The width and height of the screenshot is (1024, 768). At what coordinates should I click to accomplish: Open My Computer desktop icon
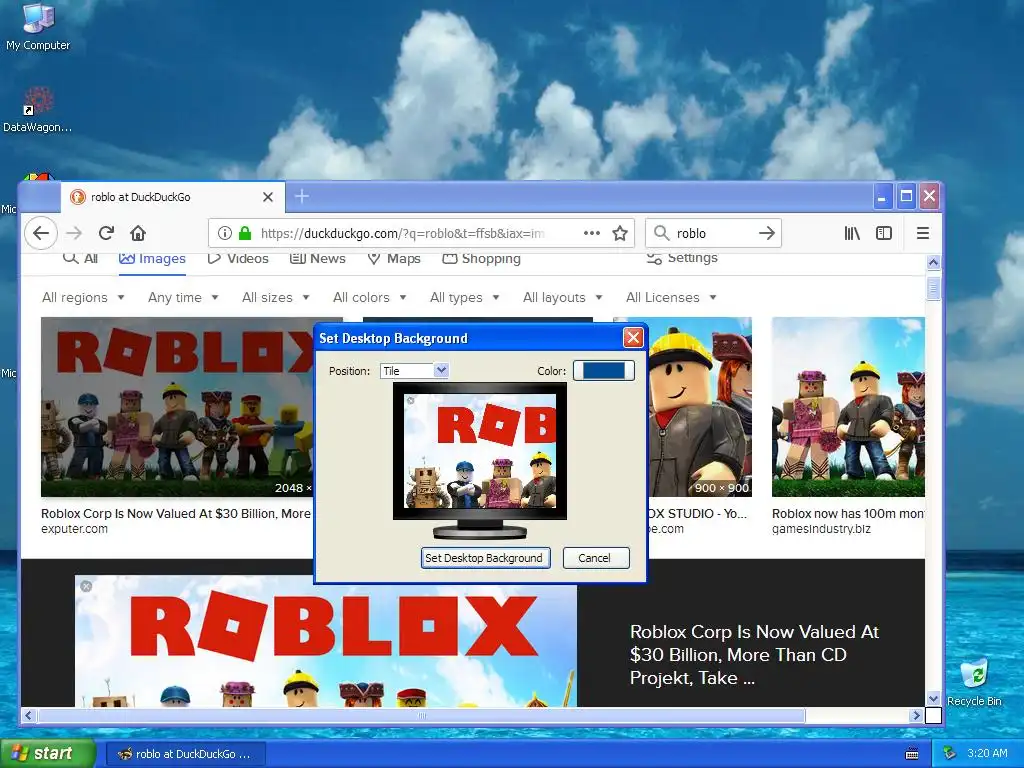(x=38, y=27)
